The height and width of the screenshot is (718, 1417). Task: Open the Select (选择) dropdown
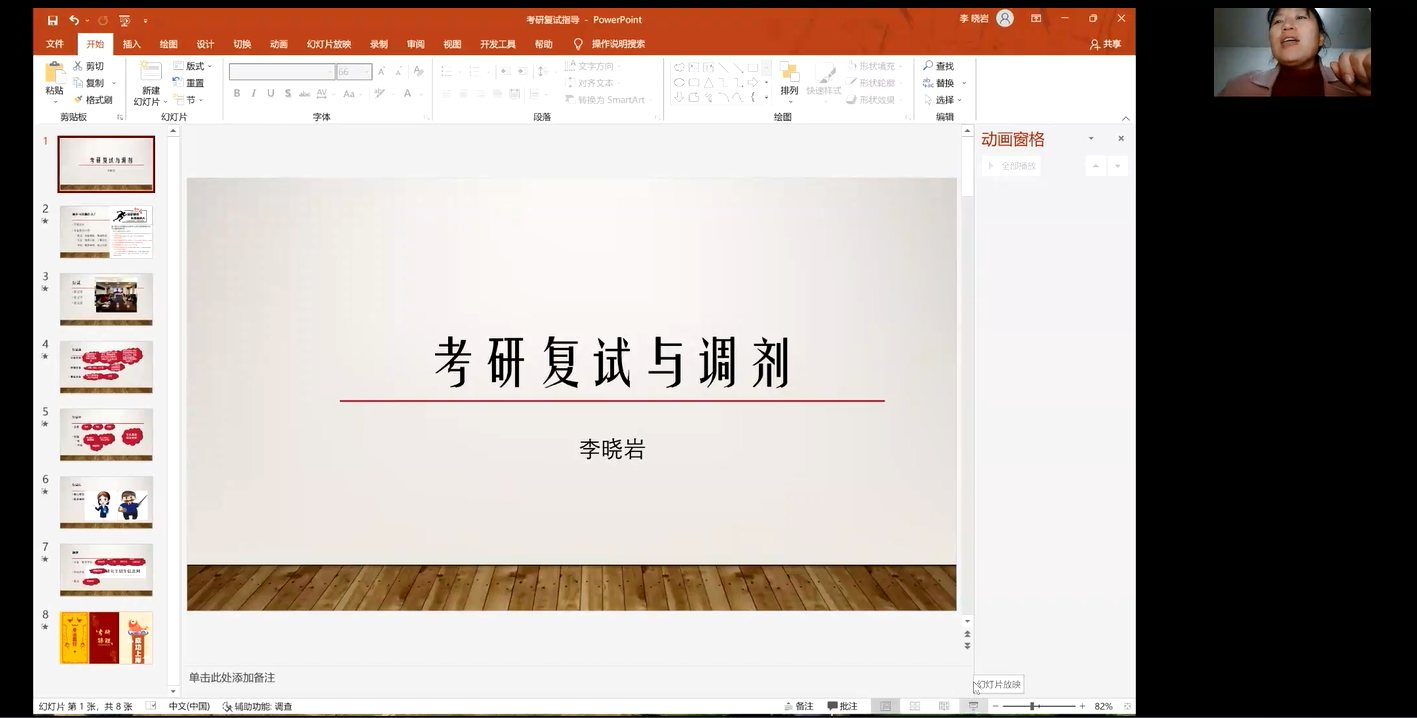[x=944, y=100]
